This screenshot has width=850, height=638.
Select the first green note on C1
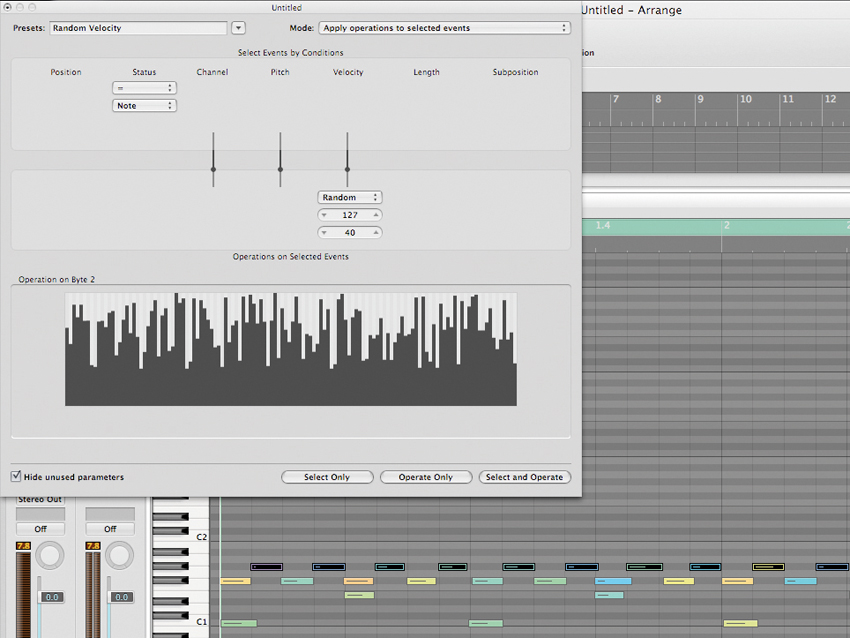(x=239, y=623)
